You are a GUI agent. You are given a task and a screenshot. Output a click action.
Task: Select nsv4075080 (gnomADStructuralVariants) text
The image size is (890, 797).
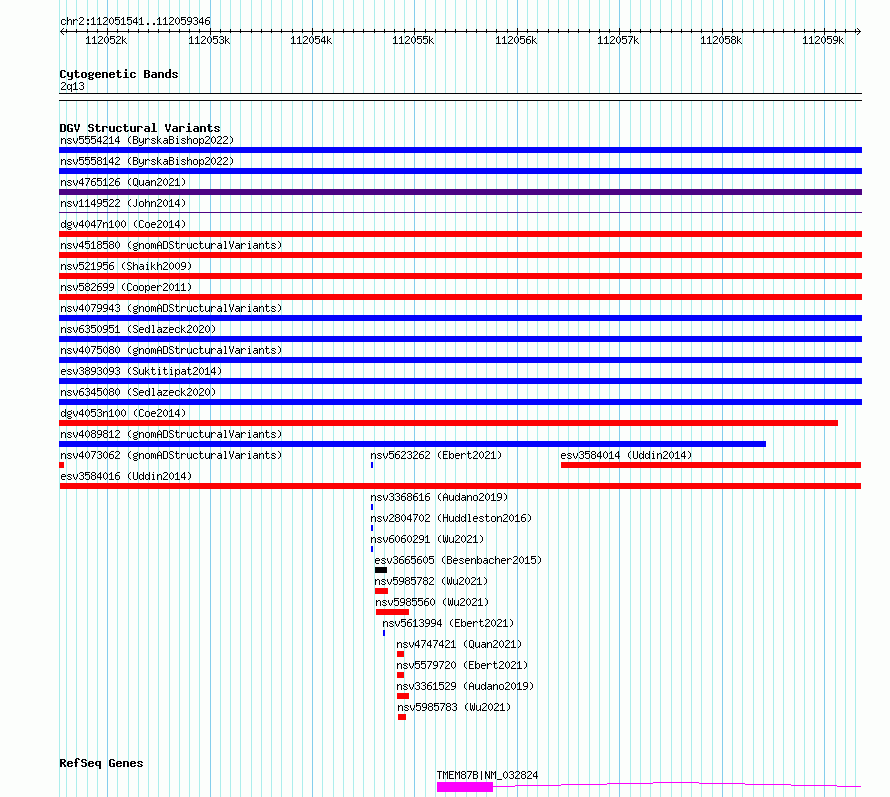(x=171, y=350)
